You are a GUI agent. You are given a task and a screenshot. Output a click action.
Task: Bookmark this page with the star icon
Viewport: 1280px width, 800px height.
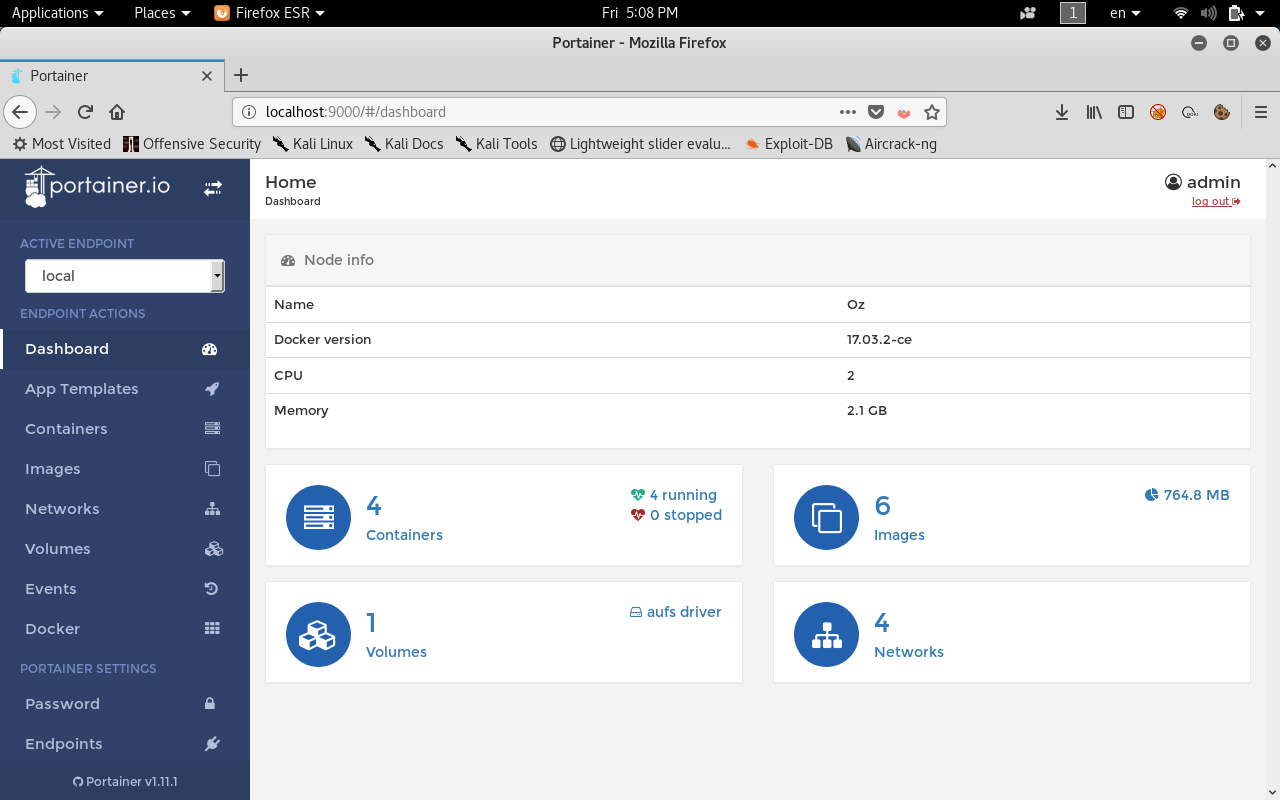click(932, 112)
